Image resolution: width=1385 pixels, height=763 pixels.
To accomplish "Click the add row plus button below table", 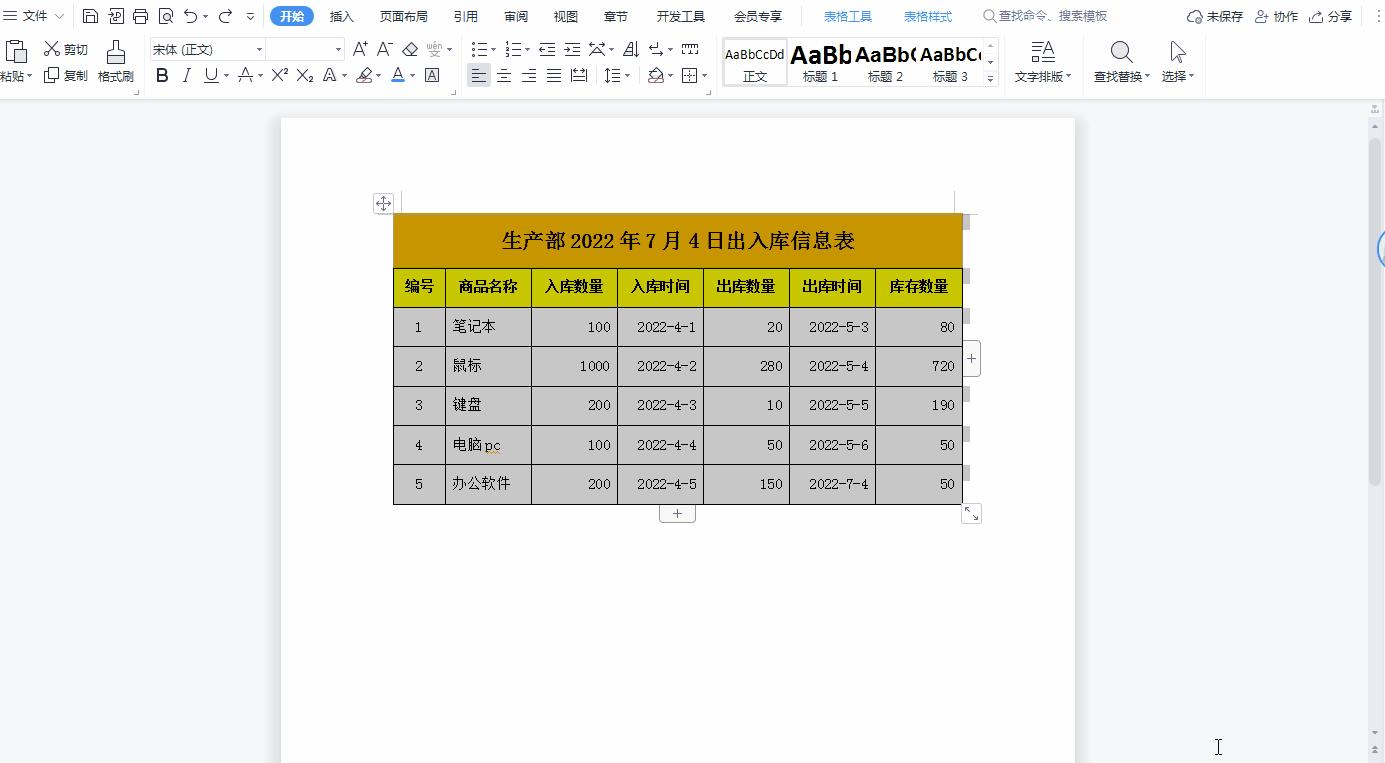I will [x=677, y=512].
